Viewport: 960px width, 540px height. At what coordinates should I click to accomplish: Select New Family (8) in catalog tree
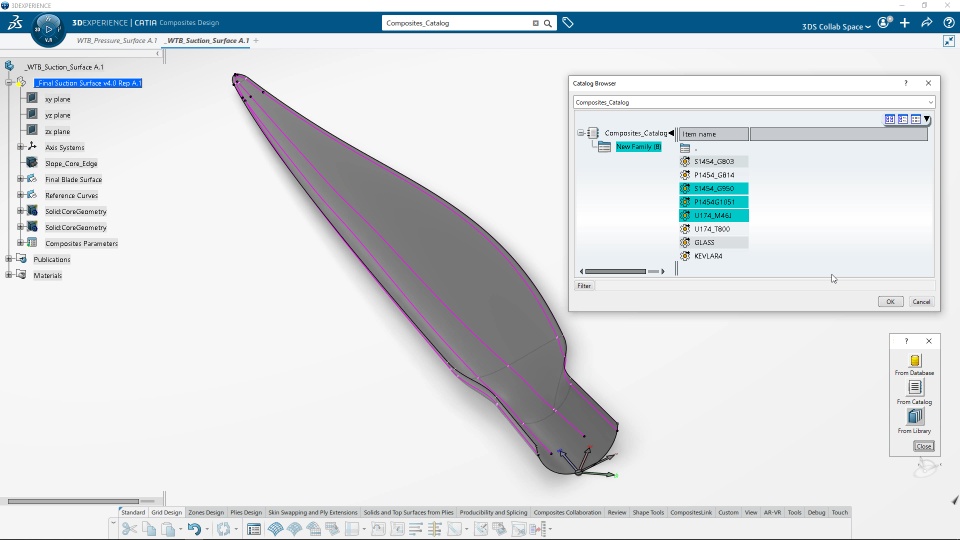639,147
